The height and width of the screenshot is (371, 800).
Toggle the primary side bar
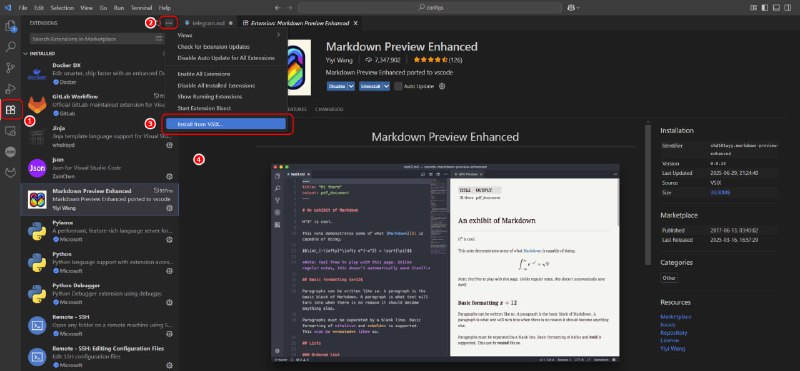point(765,8)
